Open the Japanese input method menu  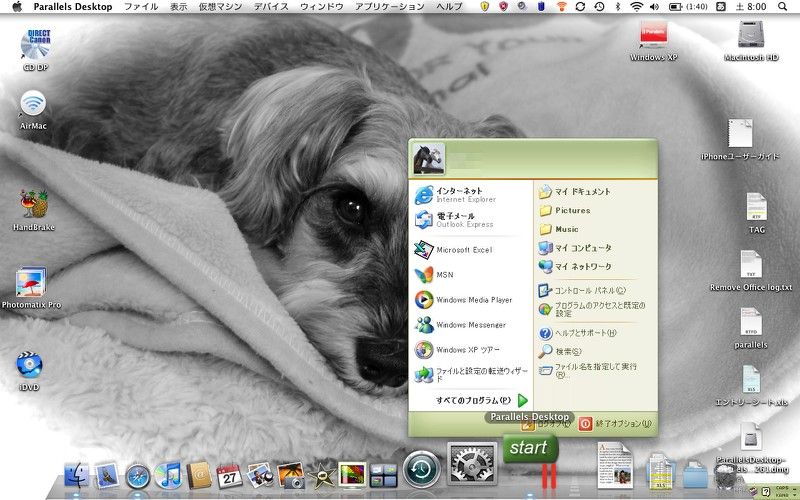coord(720,7)
